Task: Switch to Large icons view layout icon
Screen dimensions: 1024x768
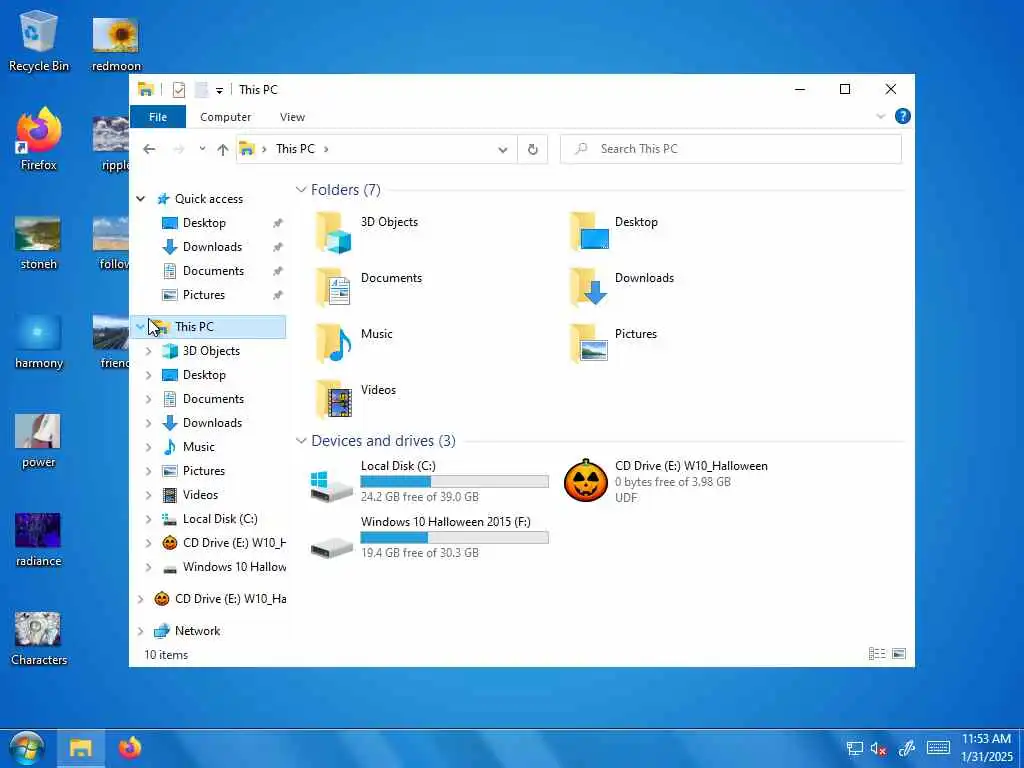Action: 899,654
